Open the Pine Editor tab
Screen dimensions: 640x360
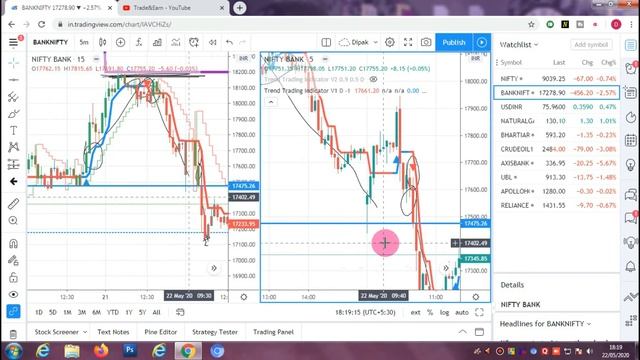161,332
